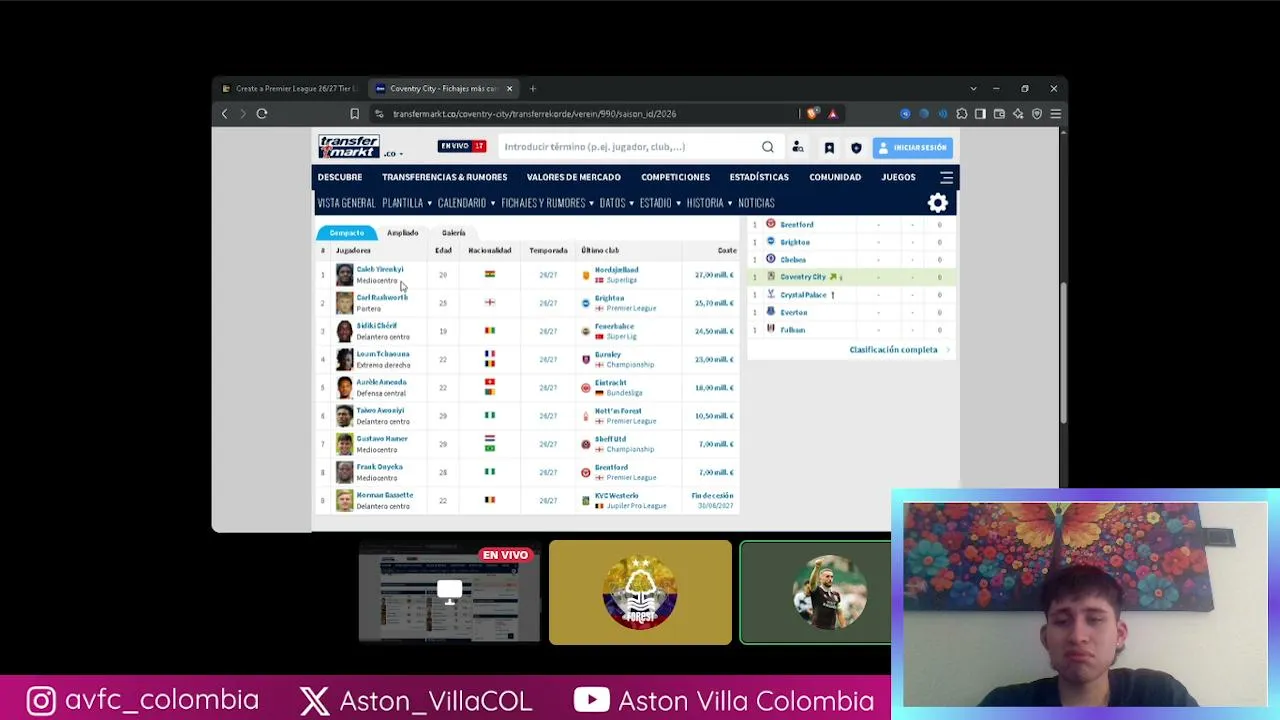Image resolution: width=1280 pixels, height=720 pixels.
Task: Open the Brave Shields lion icon
Action: point(813,114)
